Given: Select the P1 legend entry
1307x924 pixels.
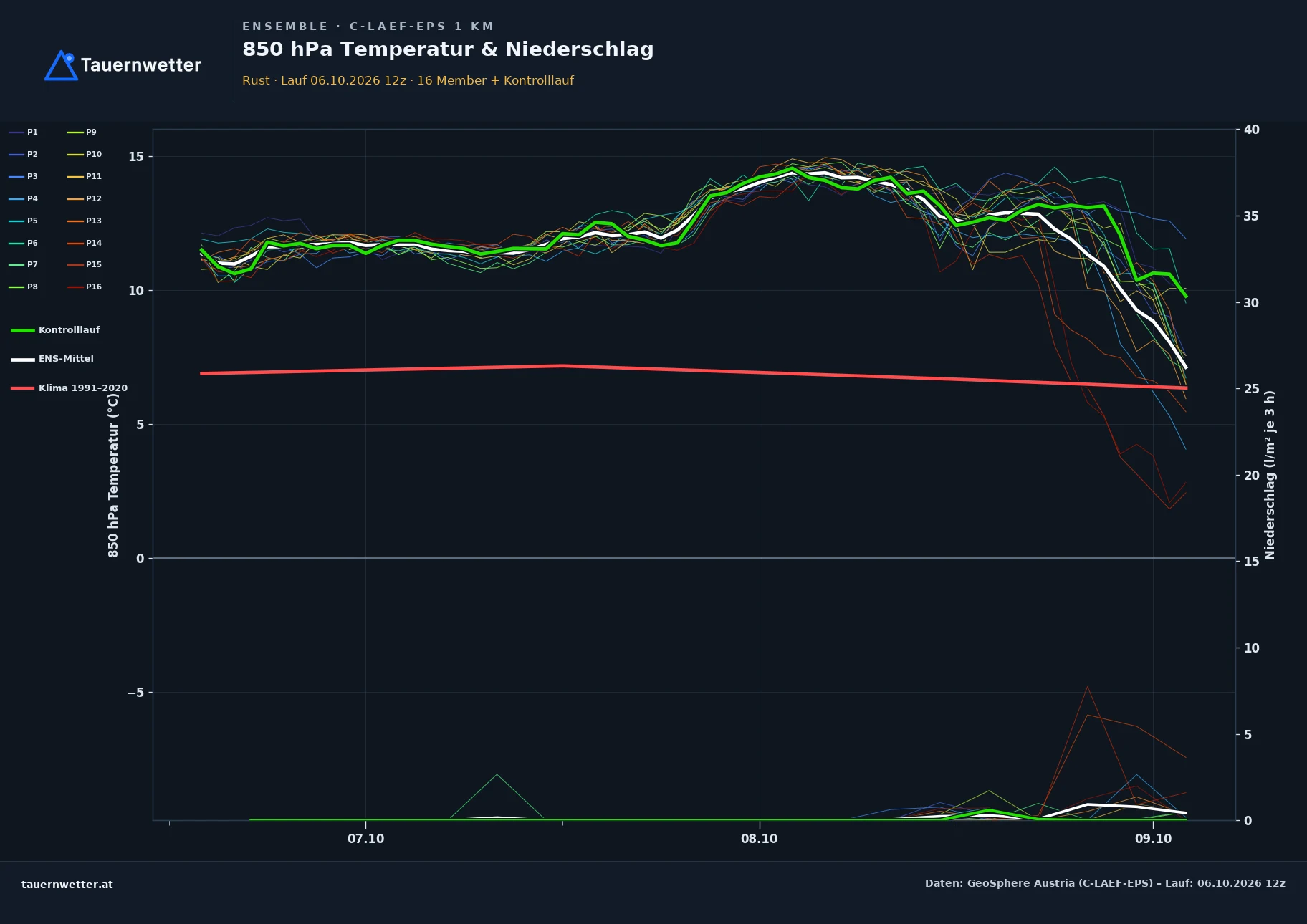Looking at the screenshot, I should [x=24, y=133].
